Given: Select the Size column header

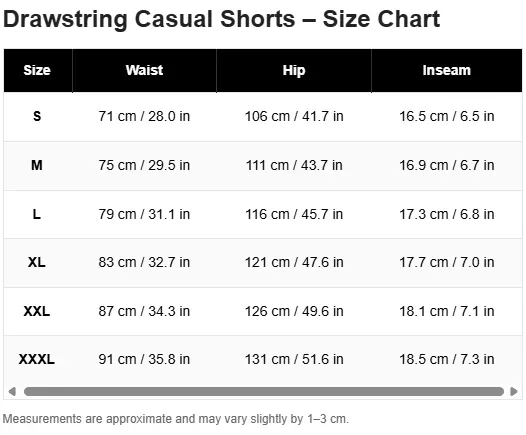Looking at the screenshot, I should tap(38, 70).
